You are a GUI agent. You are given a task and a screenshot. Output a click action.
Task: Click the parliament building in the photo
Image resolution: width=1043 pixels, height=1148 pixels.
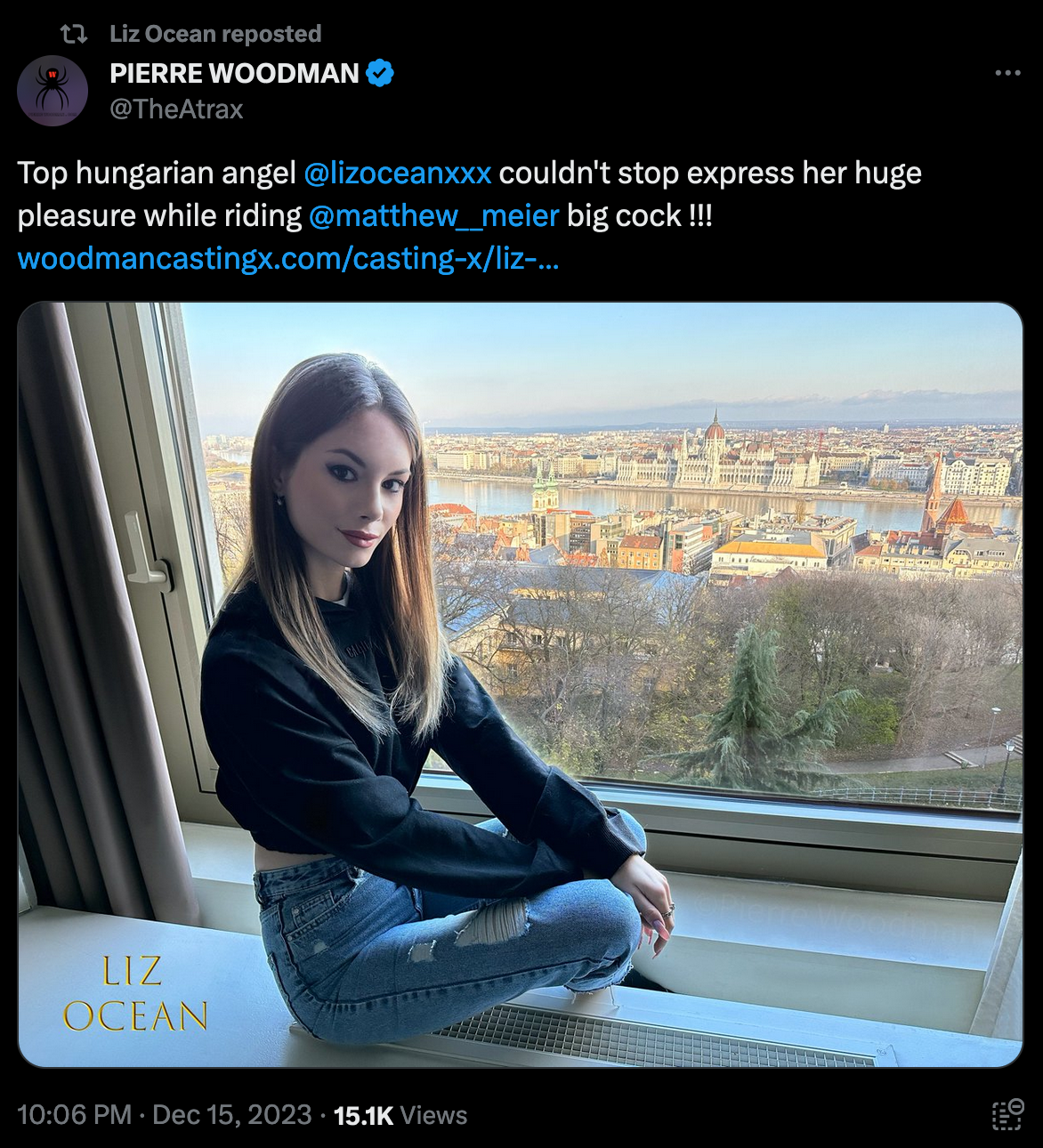coord(716,455)
